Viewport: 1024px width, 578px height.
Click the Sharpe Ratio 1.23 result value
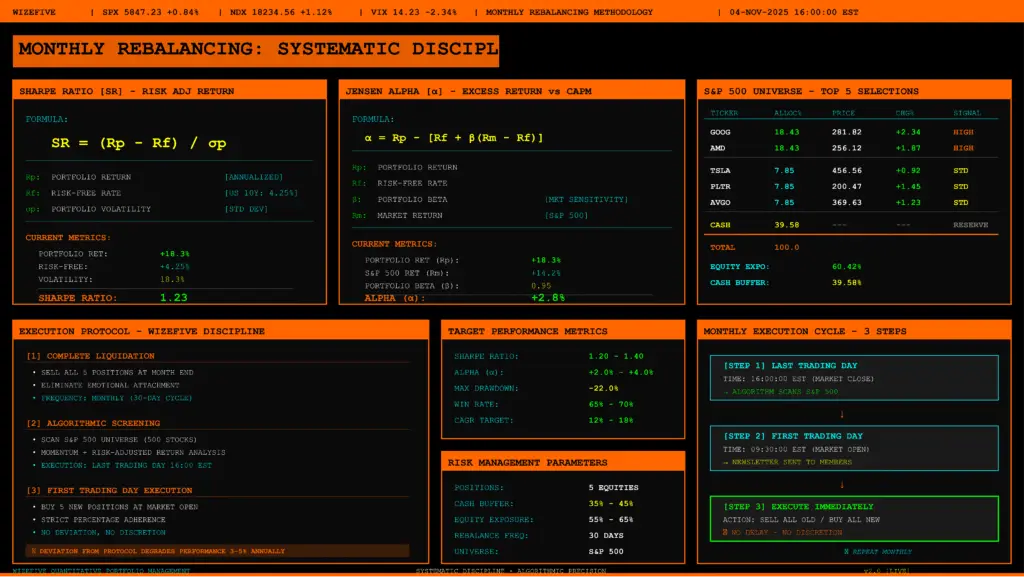[x=174, y=297]
